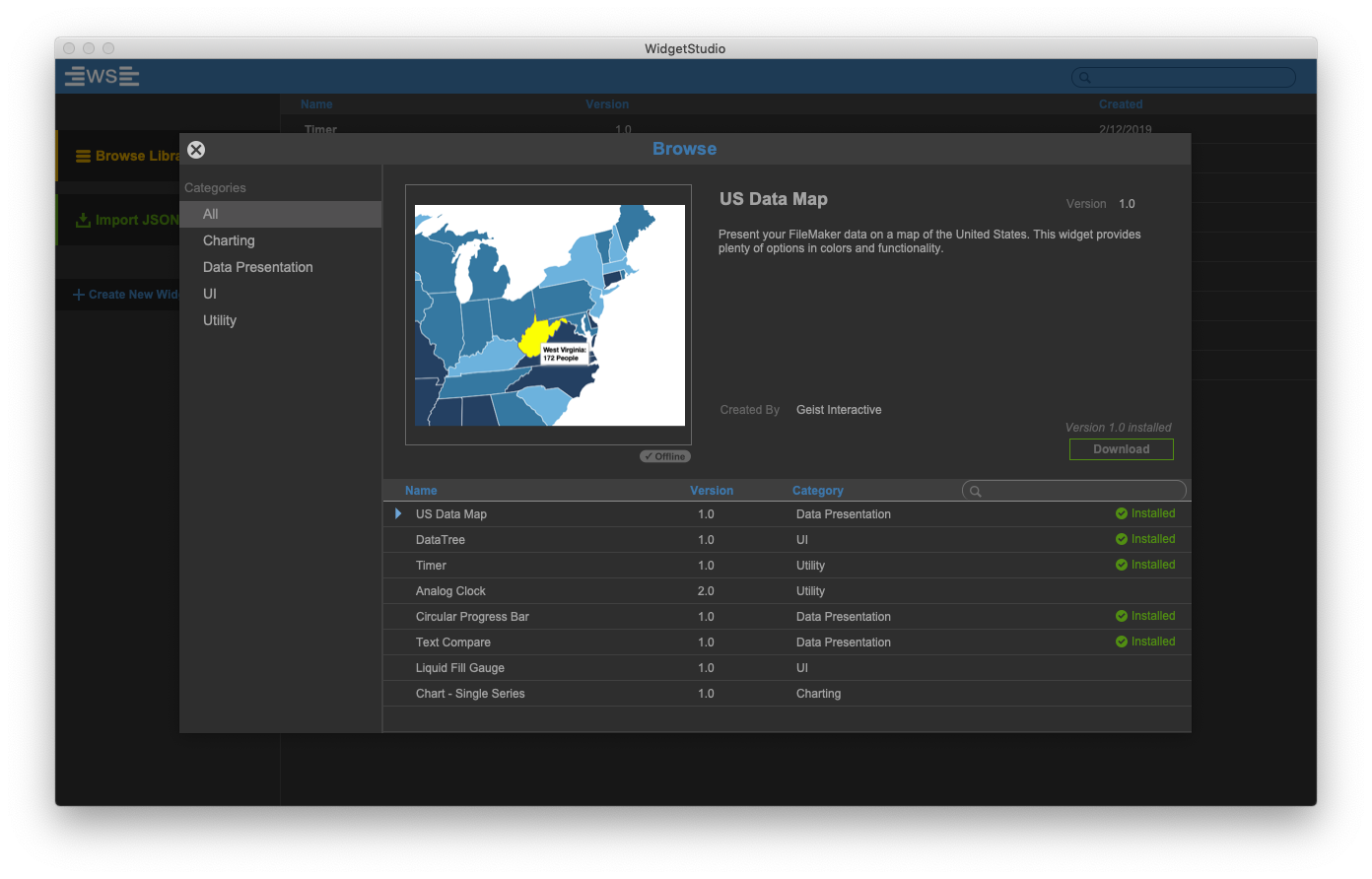Viewport: 1372px width, 879px height.
Task: Click the Liquid Fill Gauge UI category cell
Action: pos(802,668)
